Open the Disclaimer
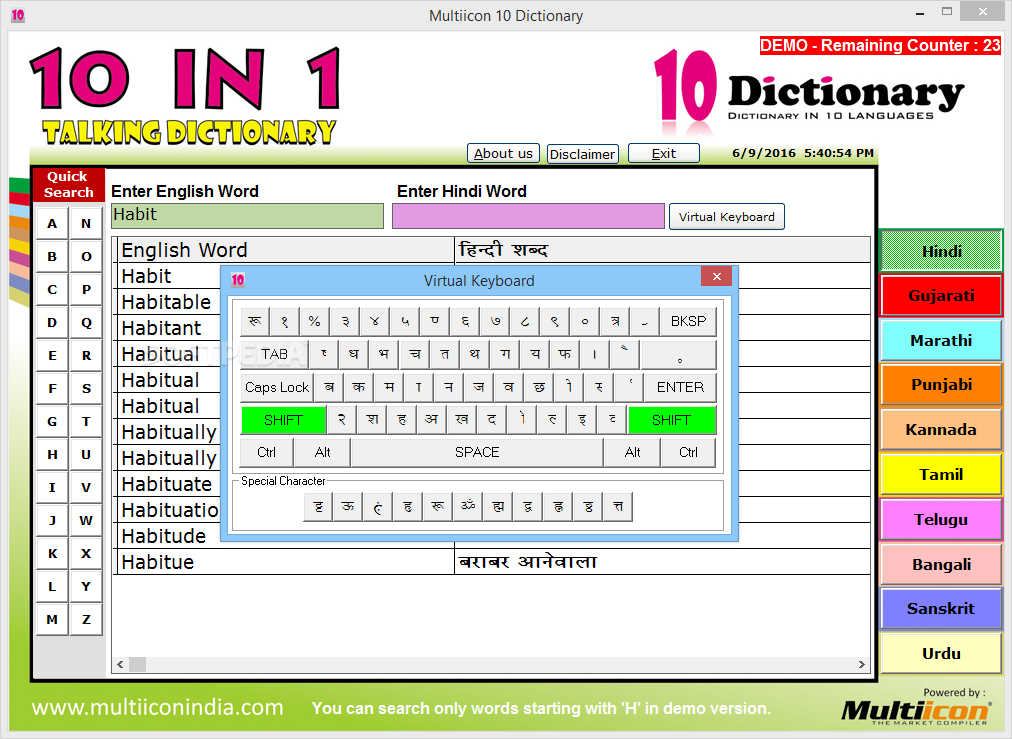Screen dimensions: 1012x739 582,154
